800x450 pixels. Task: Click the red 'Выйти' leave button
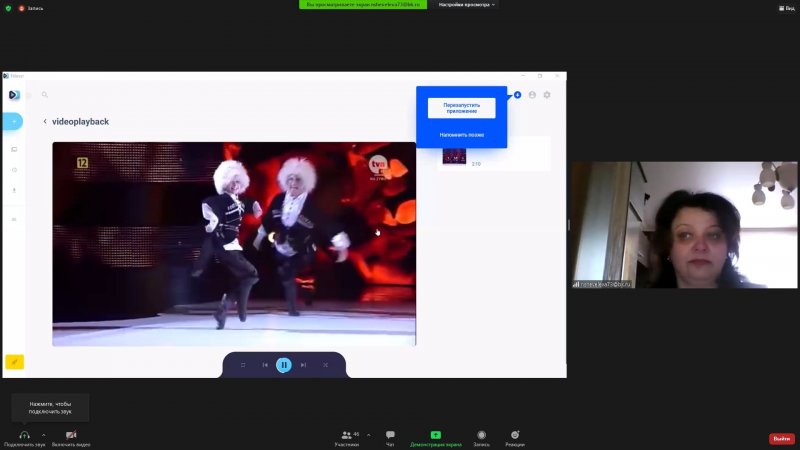pos(782,439)
